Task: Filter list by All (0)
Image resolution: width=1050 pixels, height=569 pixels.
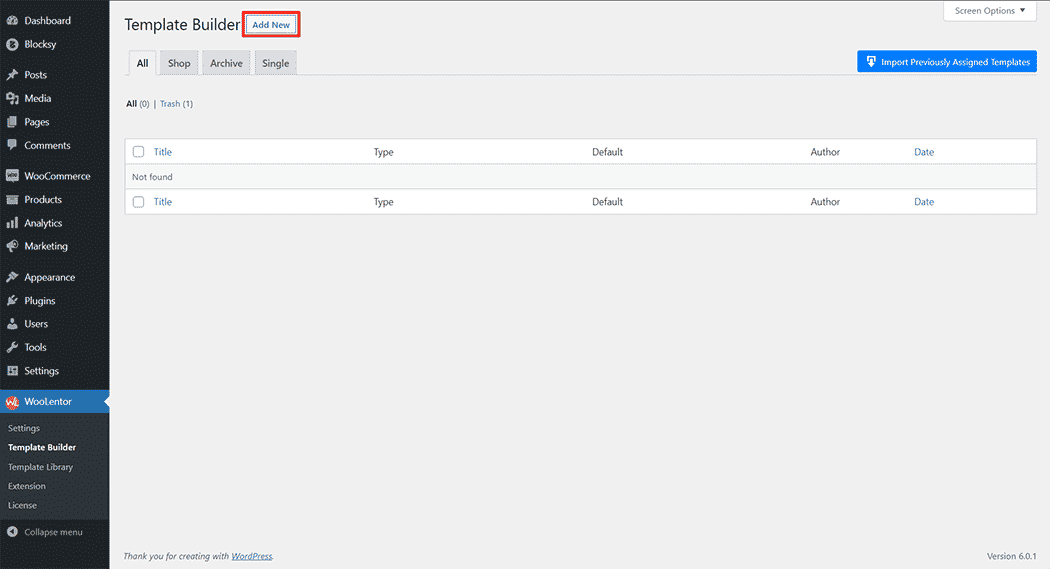Action: [137, 104]
